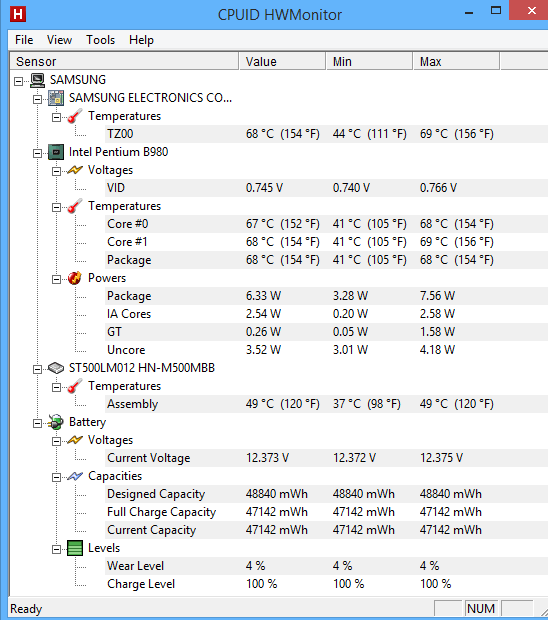Image resolution: width=548 pixels, height=620 pixels.
Task: Select the Designed Capacity row
Action: (327, 494)
